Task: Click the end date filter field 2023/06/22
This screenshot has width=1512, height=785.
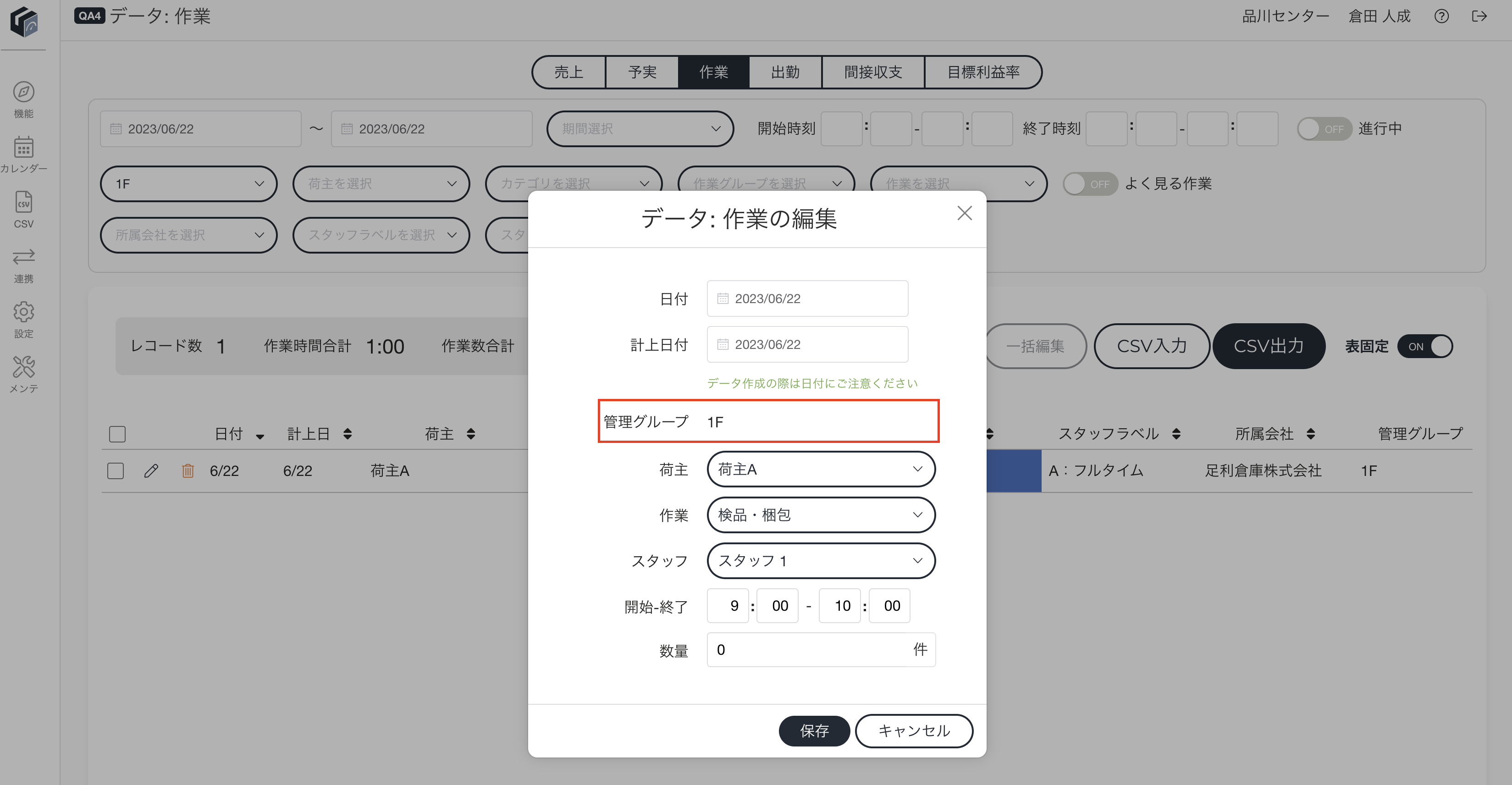Action: click(431, 129)
